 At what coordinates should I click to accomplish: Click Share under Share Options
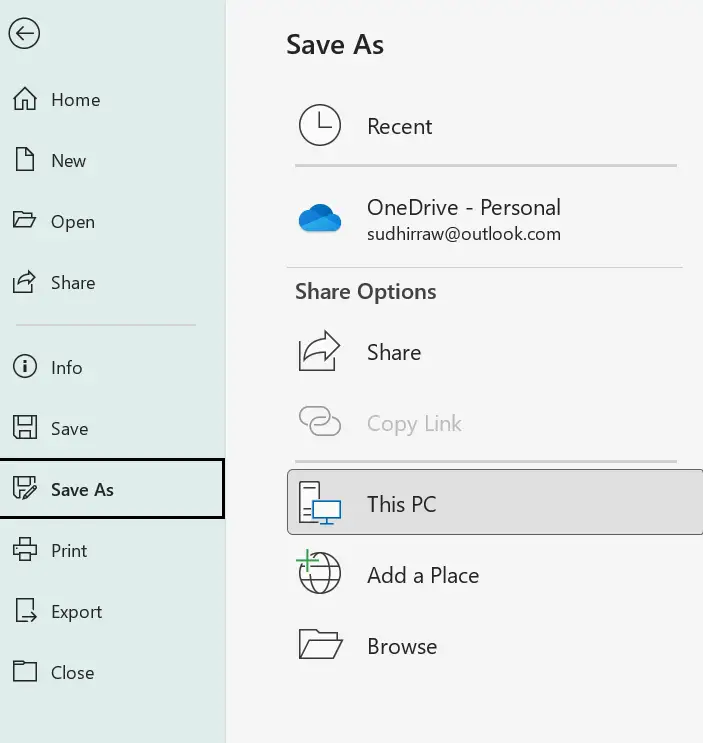394,353
